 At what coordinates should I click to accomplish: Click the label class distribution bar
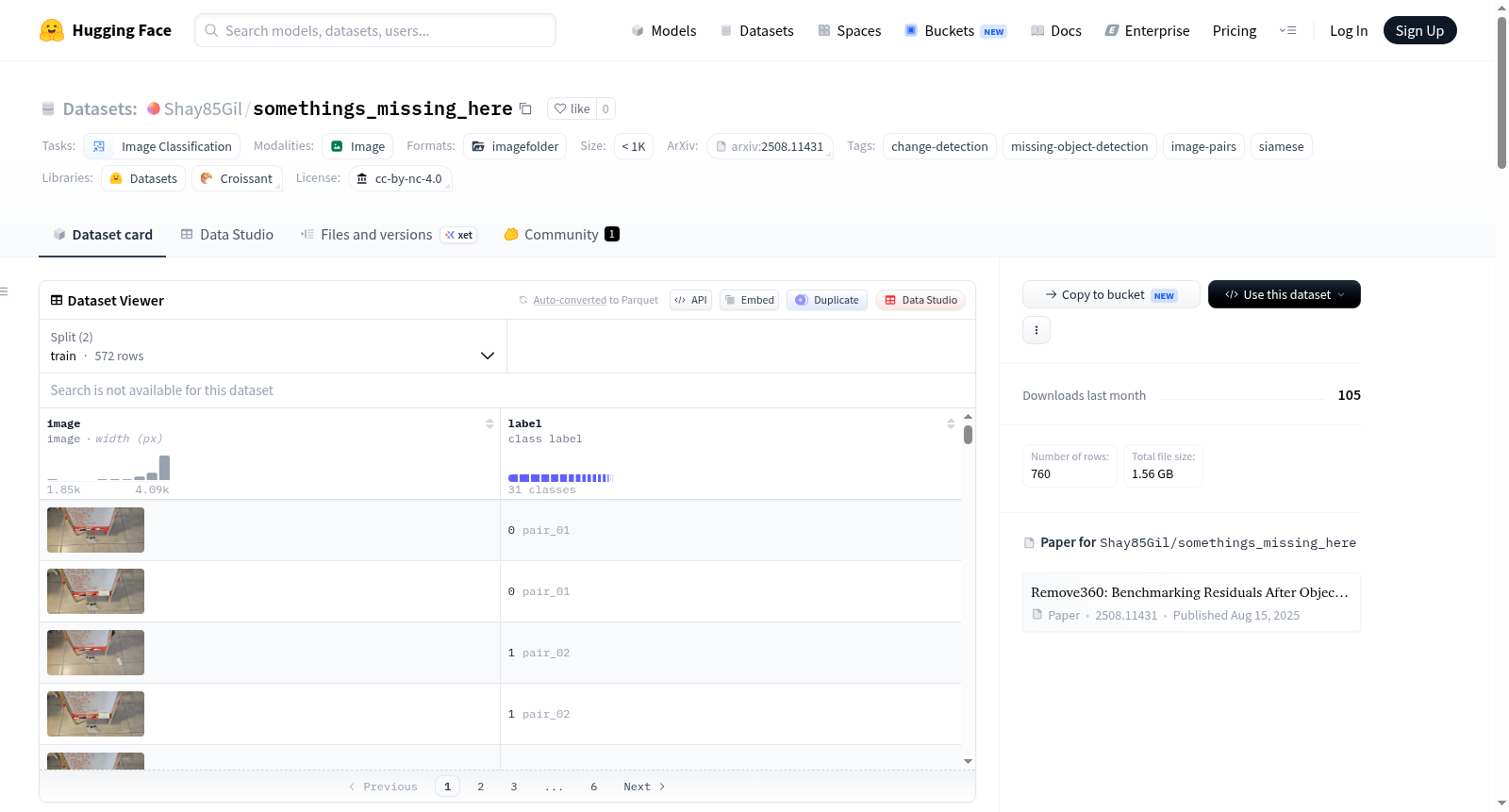[x=560, y=478]
